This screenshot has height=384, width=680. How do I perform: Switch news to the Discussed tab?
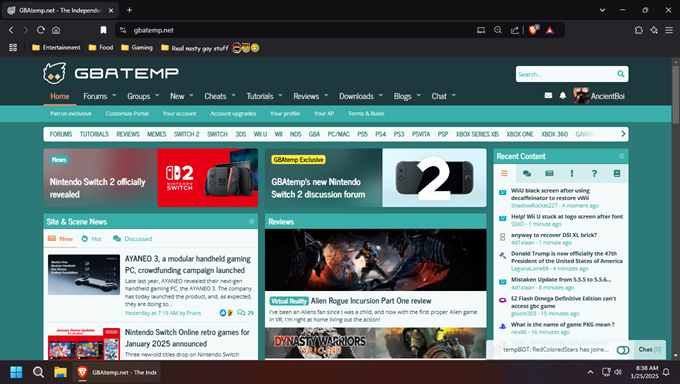click(x=133, y=239)
